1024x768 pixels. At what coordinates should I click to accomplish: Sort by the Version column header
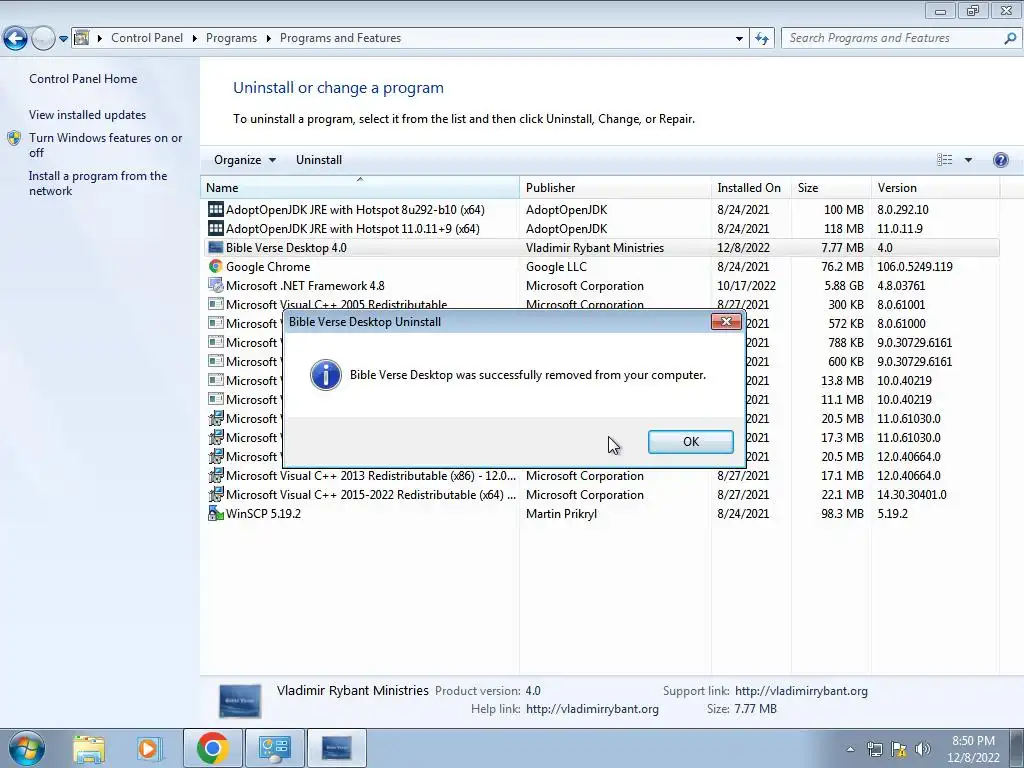click(x=935, y=187)
